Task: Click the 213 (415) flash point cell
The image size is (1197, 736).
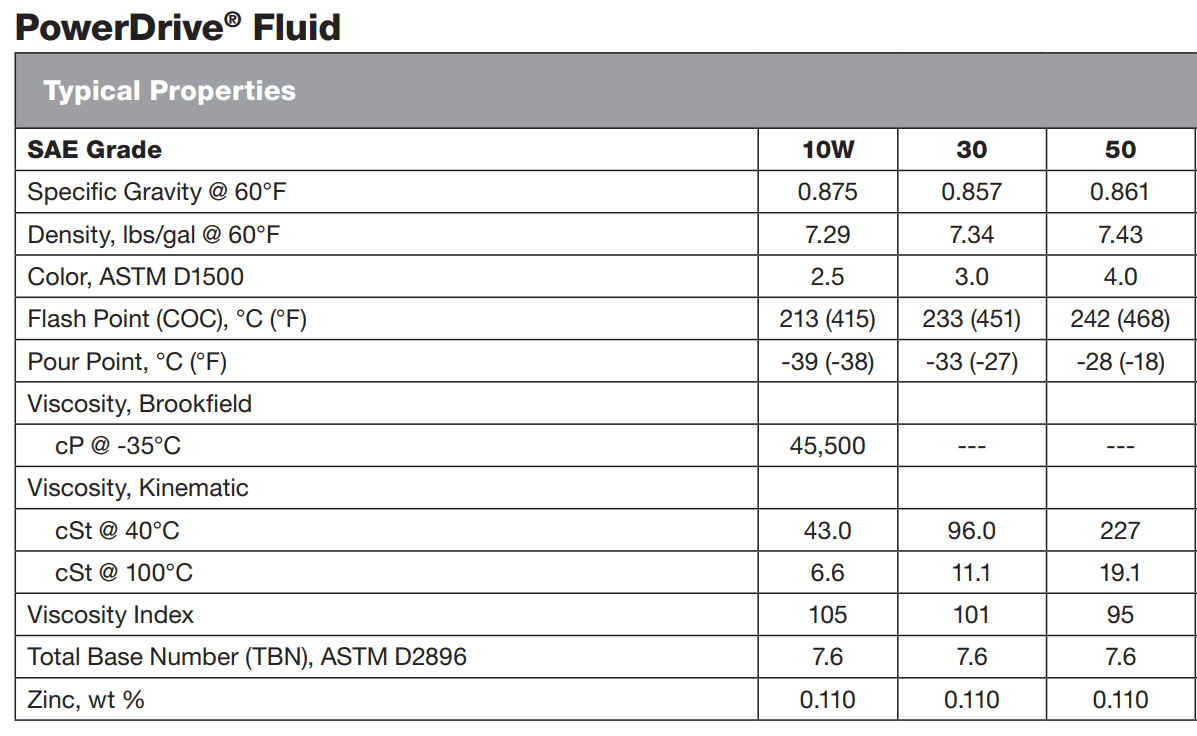Action: (828, 319)
